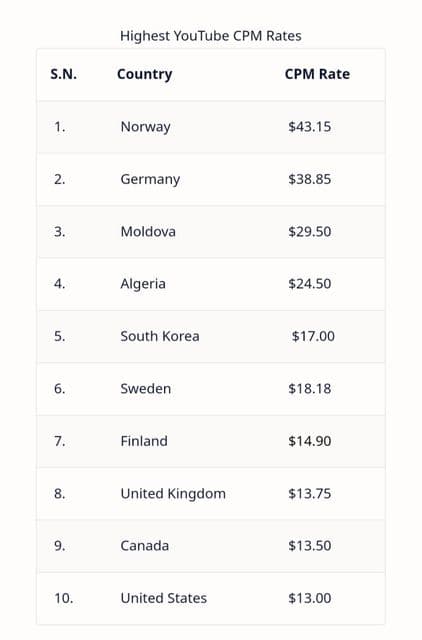Screen dimensions: 422x640
Task: Select the Germany row country name
Action: coord(150,180)
